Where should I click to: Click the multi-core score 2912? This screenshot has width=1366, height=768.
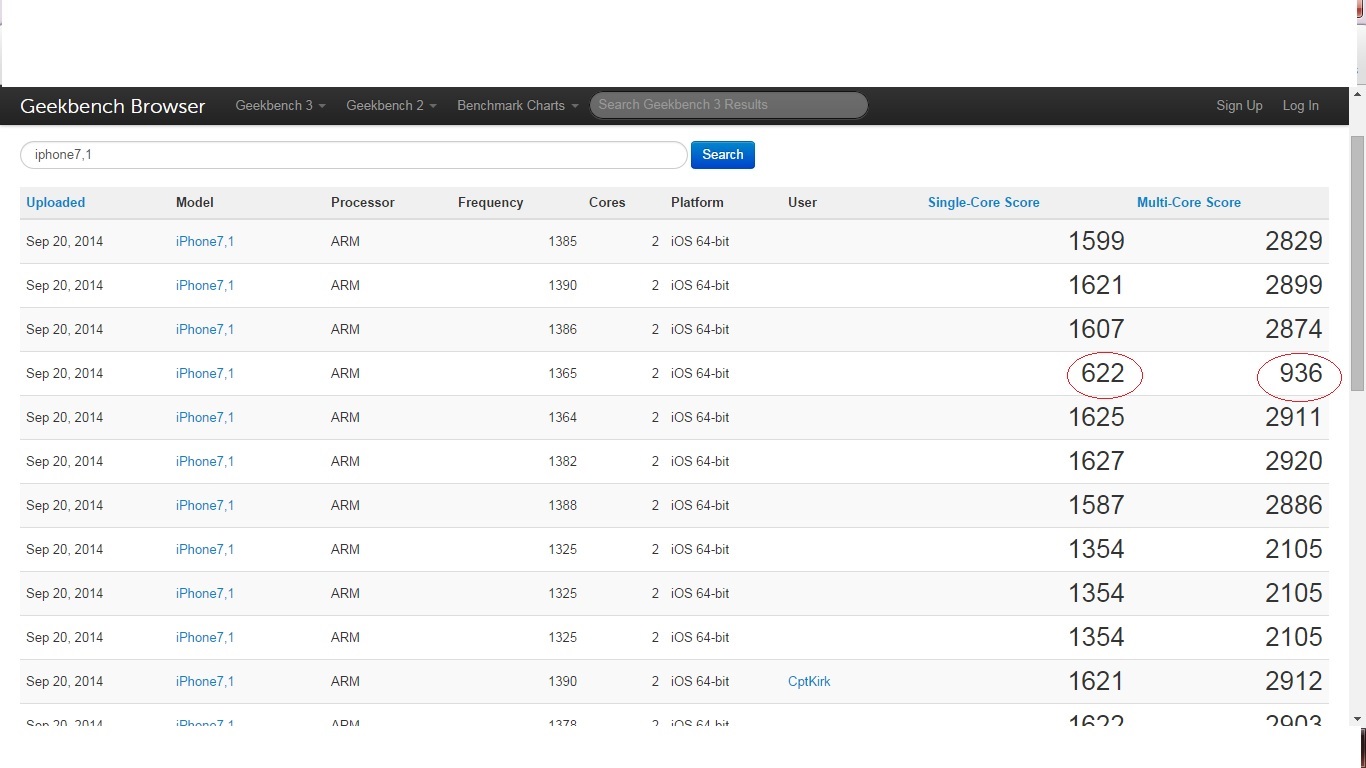[1294, 681]
